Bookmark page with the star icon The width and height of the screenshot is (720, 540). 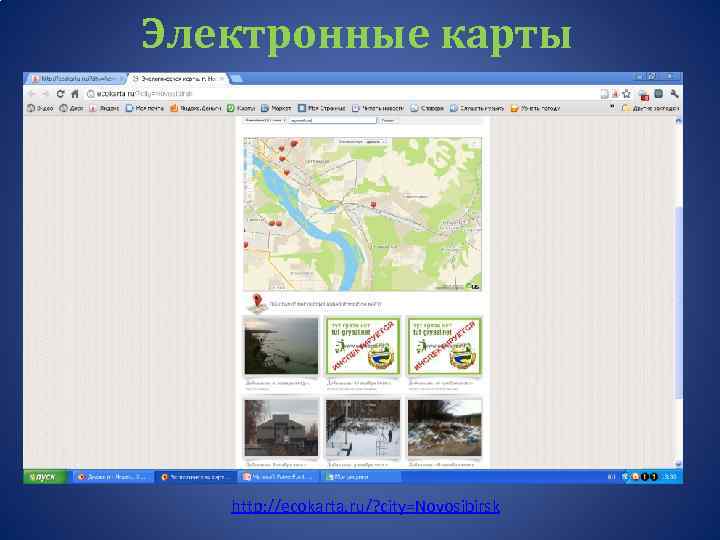click(626, 94)
